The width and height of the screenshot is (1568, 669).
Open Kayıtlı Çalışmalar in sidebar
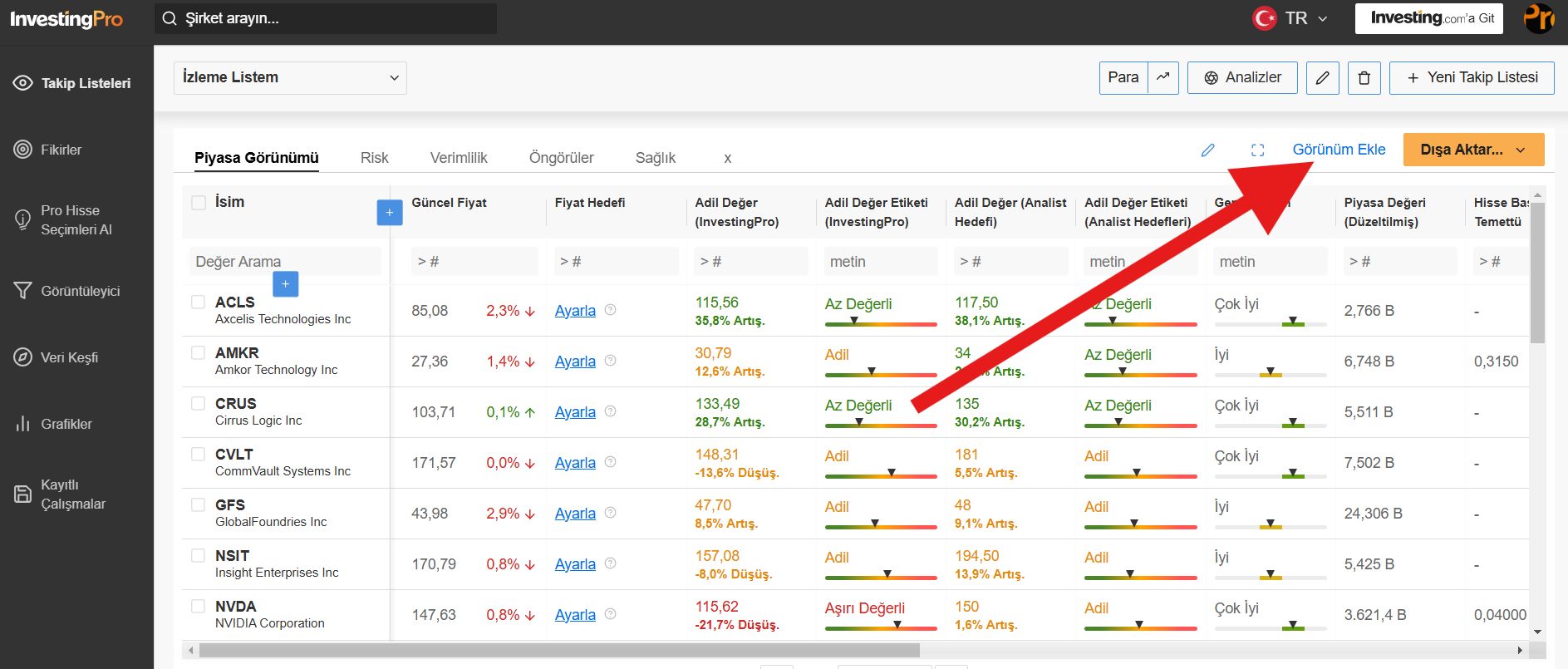tap(60, 494)
